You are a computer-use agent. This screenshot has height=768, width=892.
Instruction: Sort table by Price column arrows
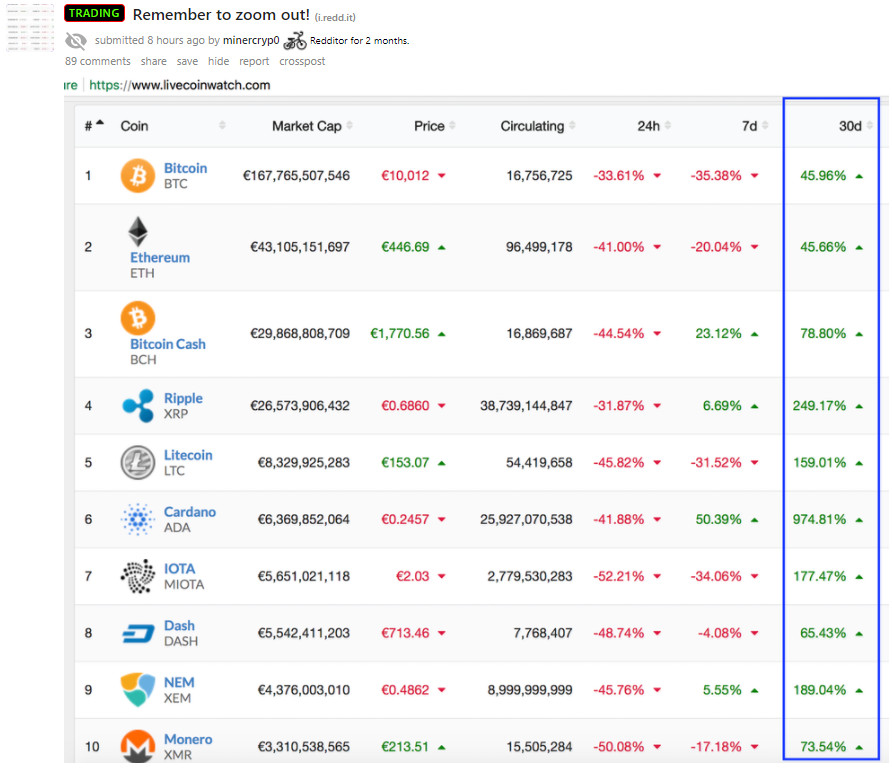[x=452, y=125]
